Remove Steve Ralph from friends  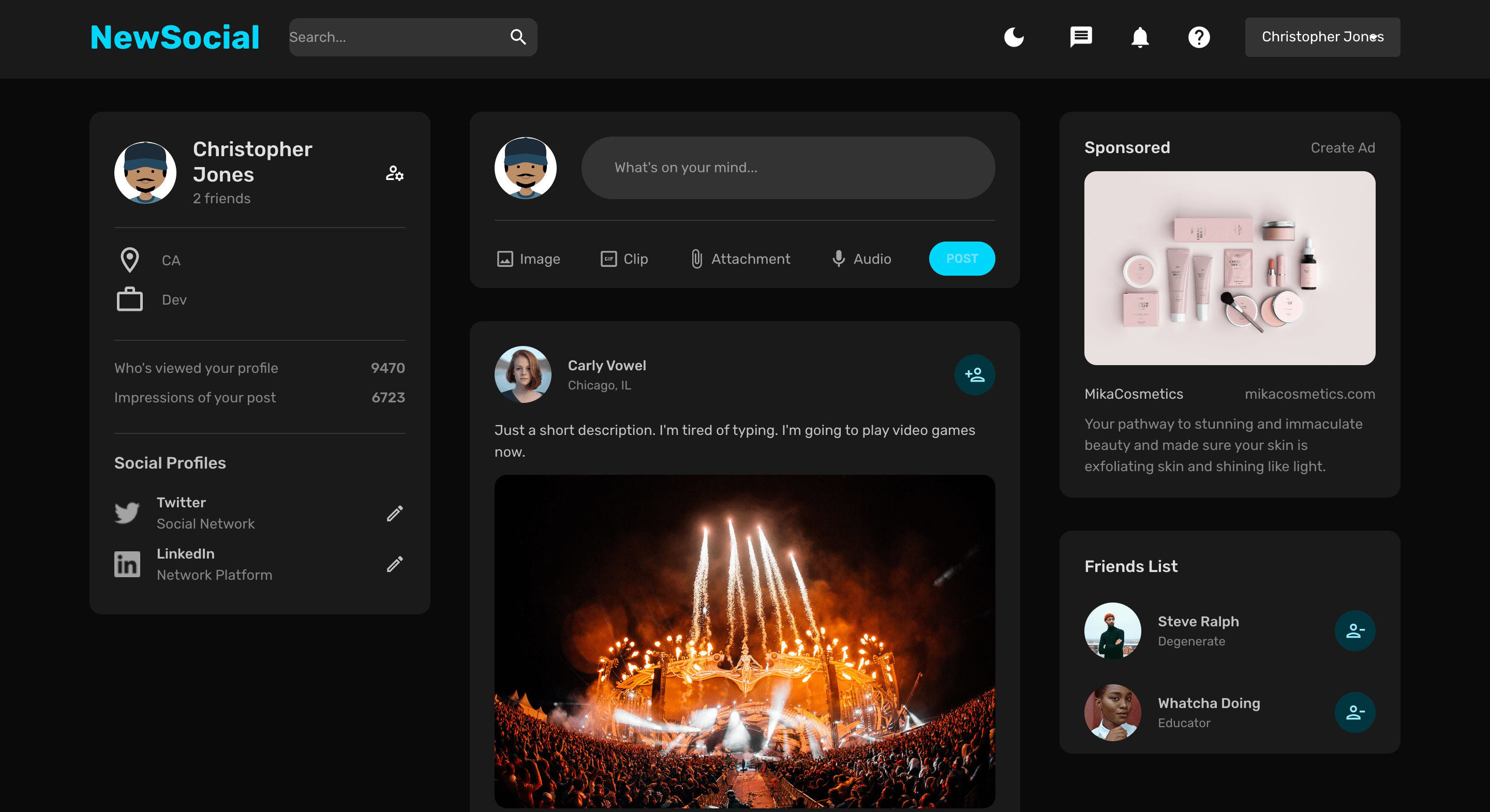(x=1354, y=631)
